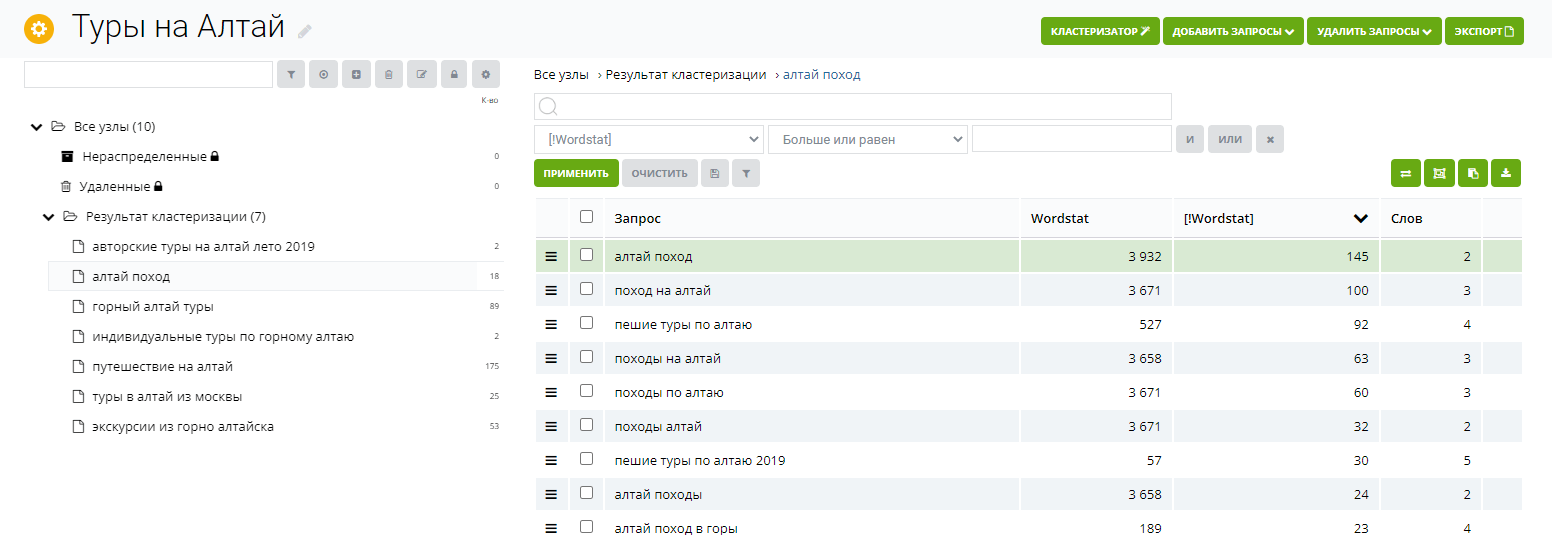Click the lock node icon in tree toolbar
This screenshot has width=1552, height=535.
click(x=454, y=74)
